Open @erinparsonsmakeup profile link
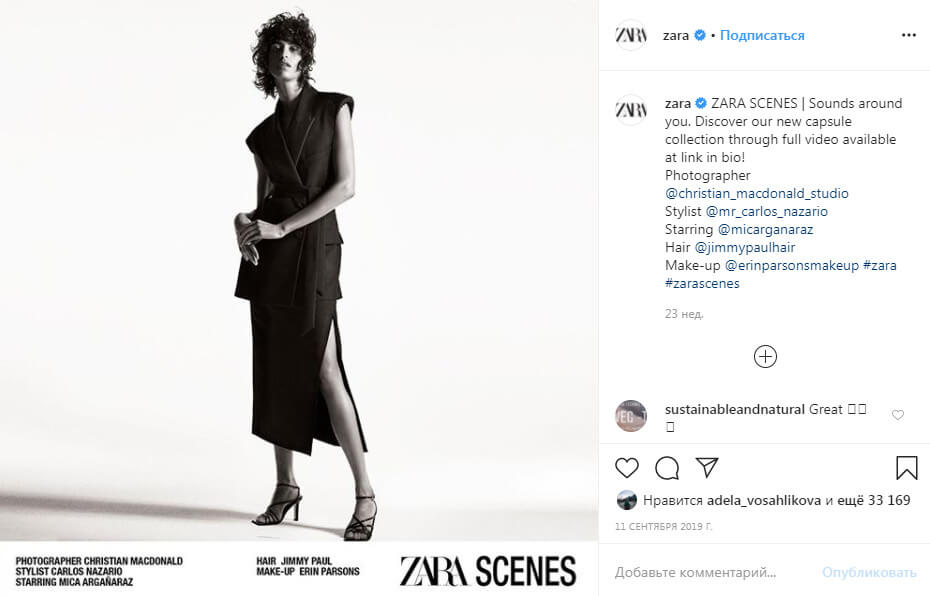Viewport: 930px width, 596px height. coord(792,266)
